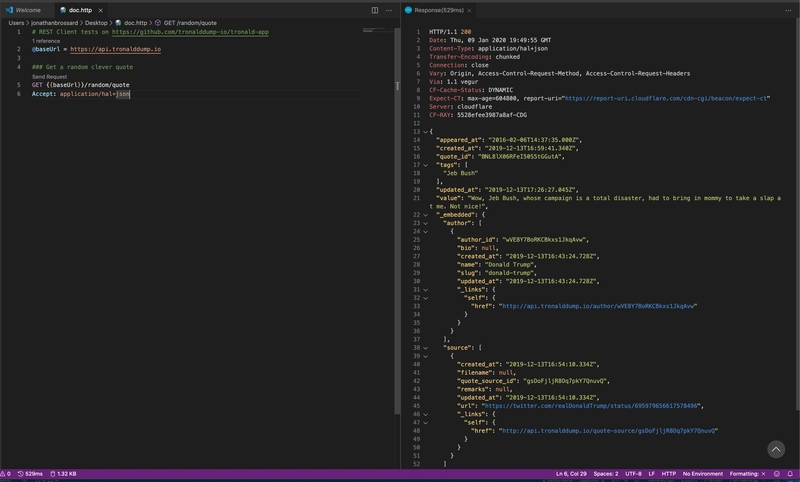Collapse the author "self" object at line 32
This screenshot has height=482, width=800.
(x=426, y=298)
